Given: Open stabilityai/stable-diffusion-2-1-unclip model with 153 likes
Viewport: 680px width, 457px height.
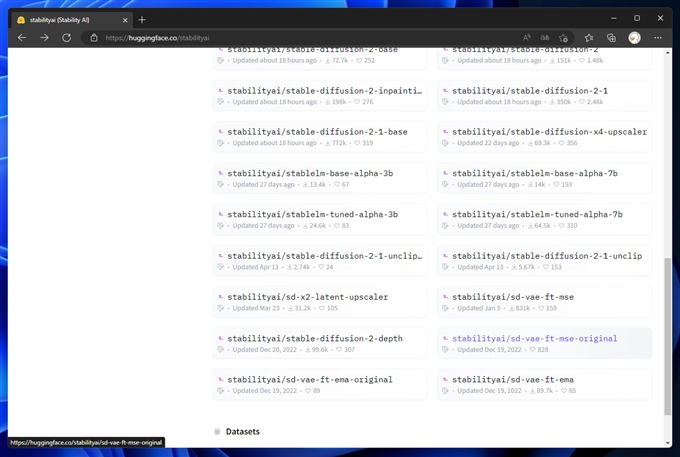Looking at the screenshot, I should (x=544, y=261).
